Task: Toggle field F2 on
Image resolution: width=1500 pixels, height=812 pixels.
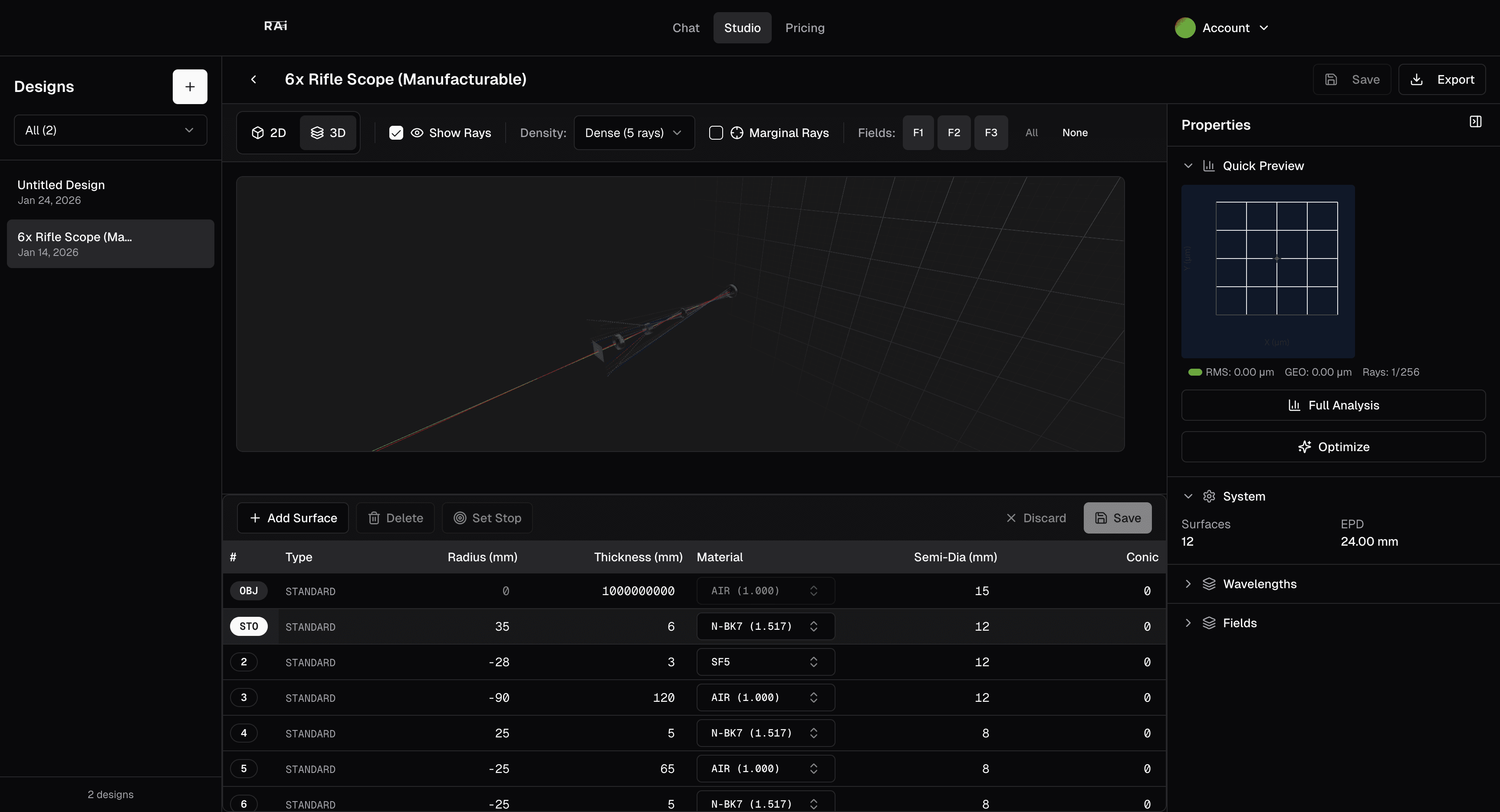Action: [x=954, y=132]
